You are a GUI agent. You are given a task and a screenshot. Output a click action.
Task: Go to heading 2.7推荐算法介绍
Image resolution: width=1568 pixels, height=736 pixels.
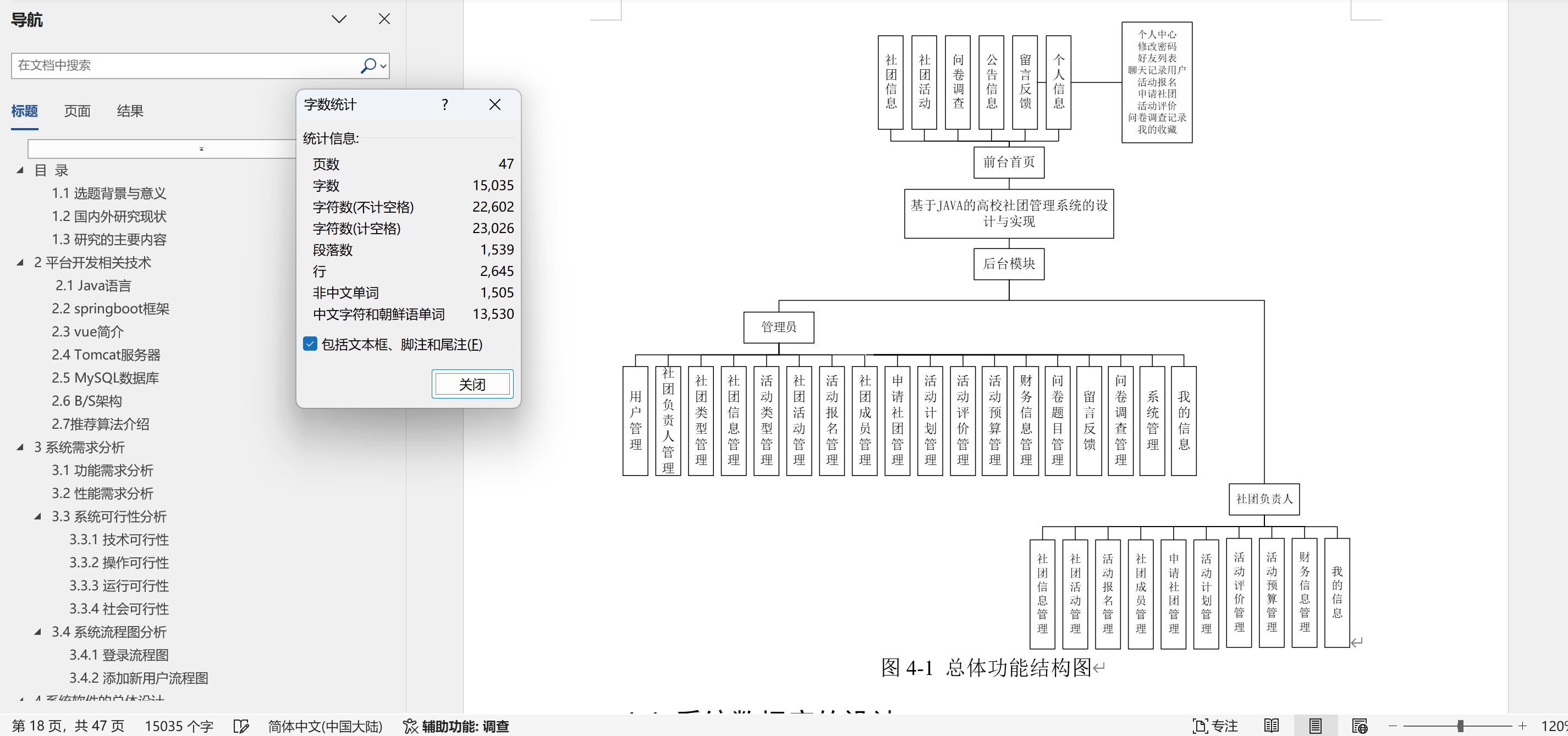click(101, 424)
